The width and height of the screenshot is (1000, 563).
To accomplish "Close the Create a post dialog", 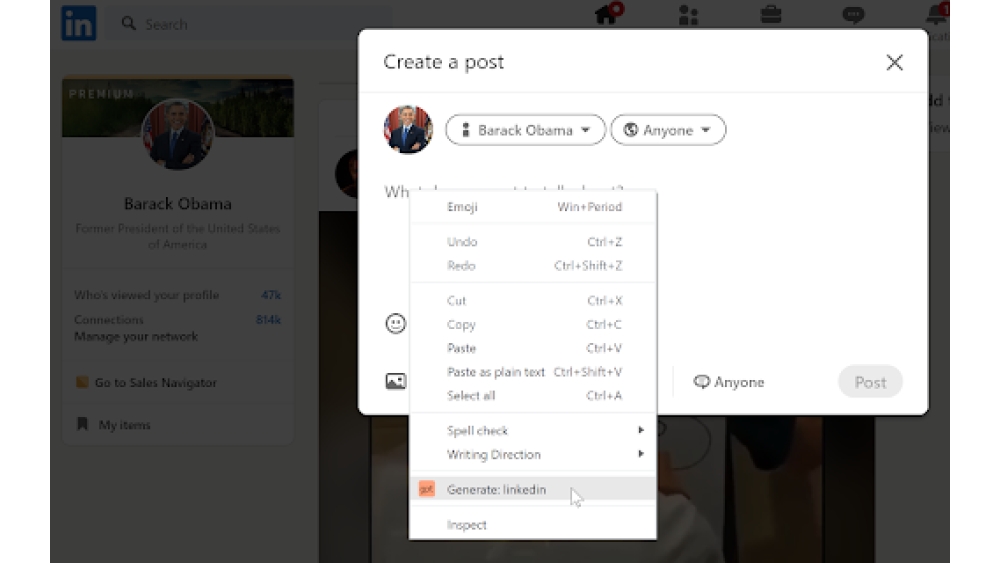I will tap(894, 62).
